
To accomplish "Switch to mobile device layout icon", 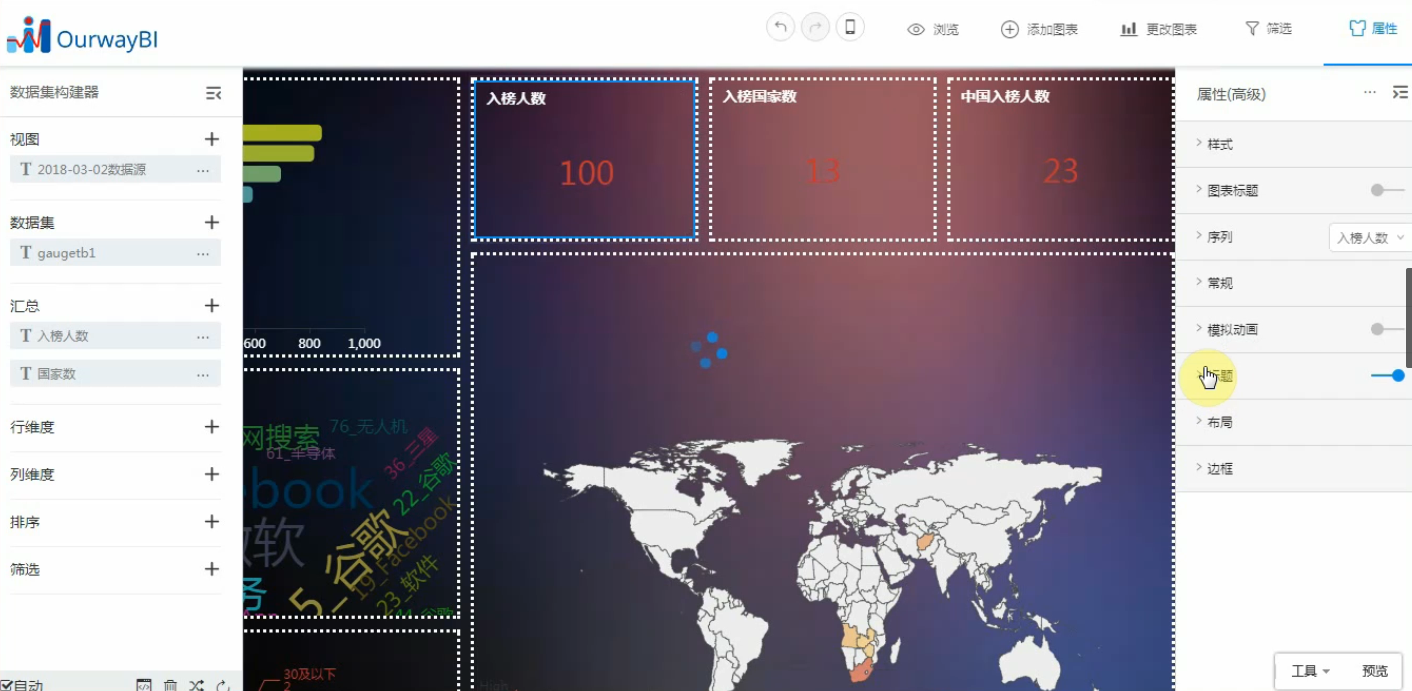I will point(850,27).
